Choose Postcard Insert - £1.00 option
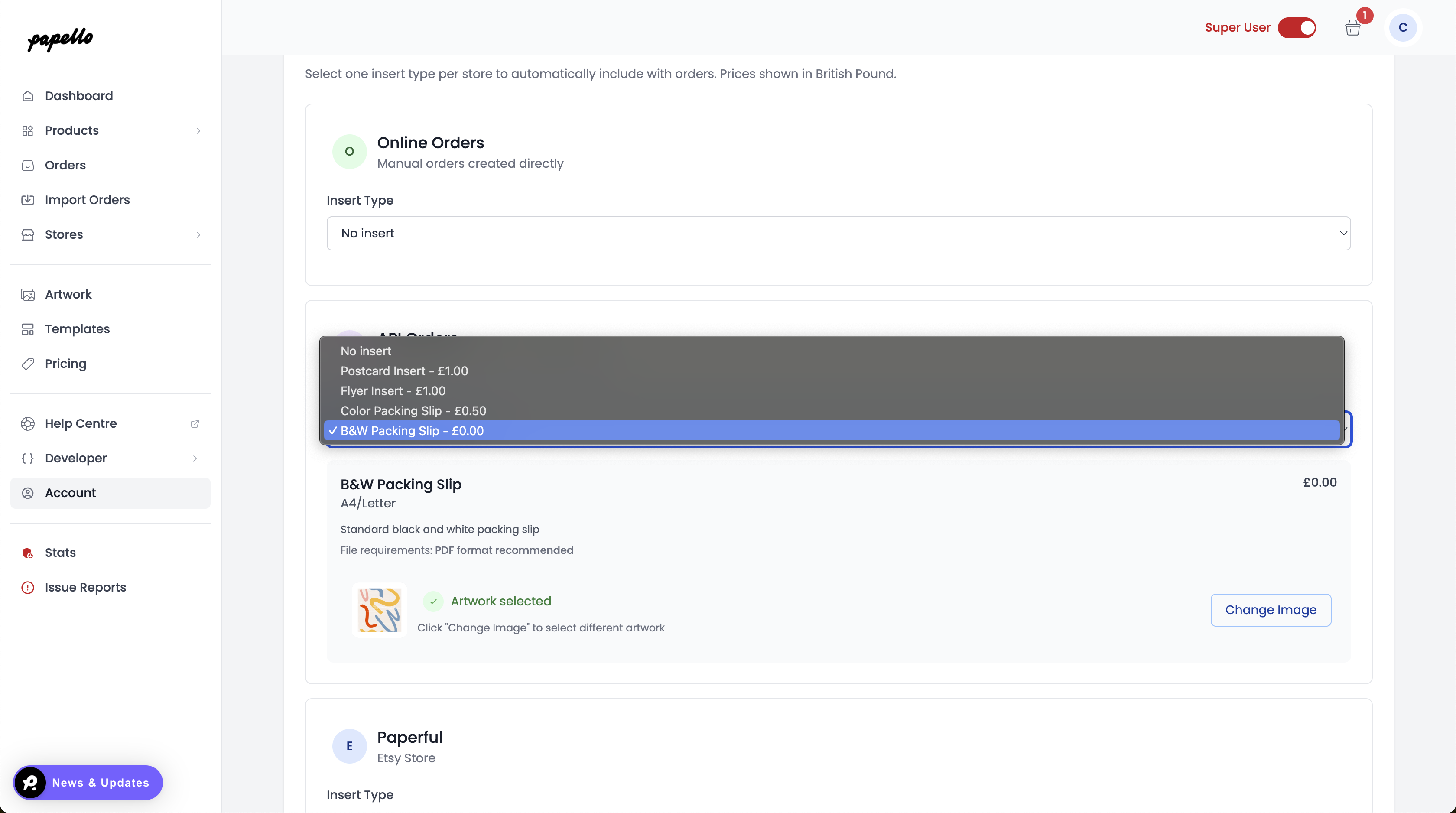This screenshot has height=813, width=1456. pos(832,371)
